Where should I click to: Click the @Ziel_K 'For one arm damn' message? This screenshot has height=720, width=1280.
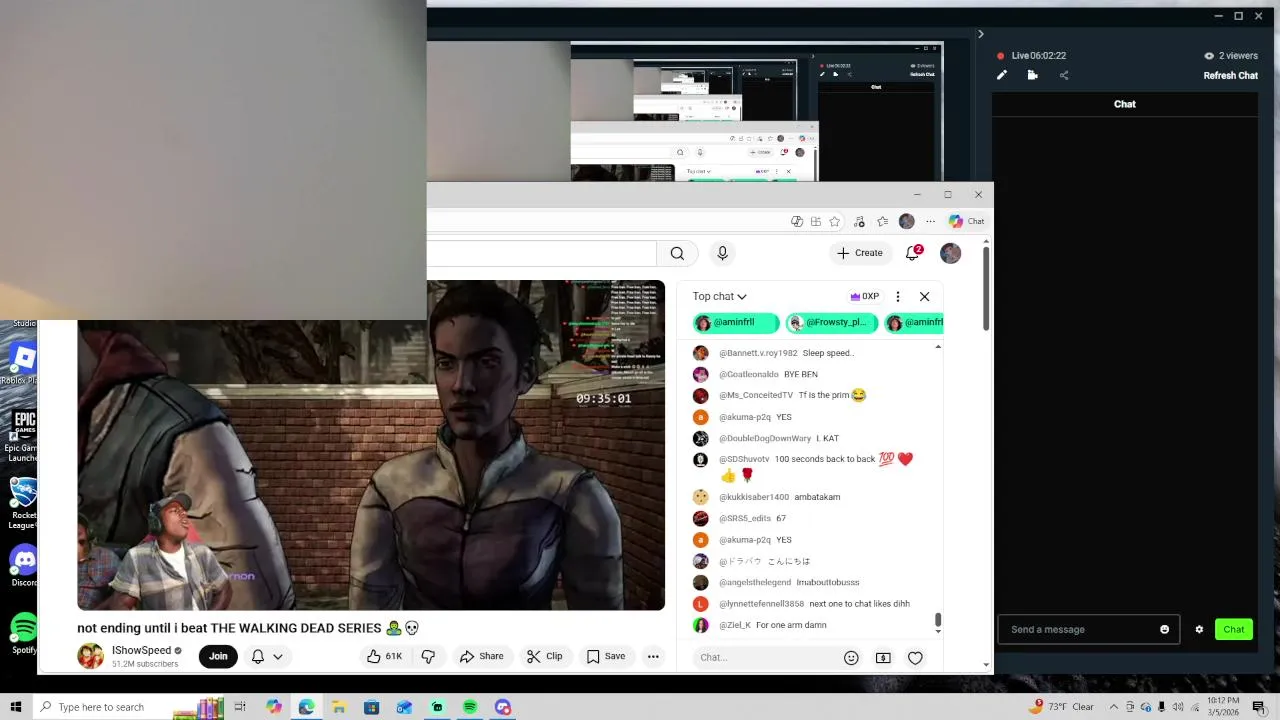[x=810, y=625]
